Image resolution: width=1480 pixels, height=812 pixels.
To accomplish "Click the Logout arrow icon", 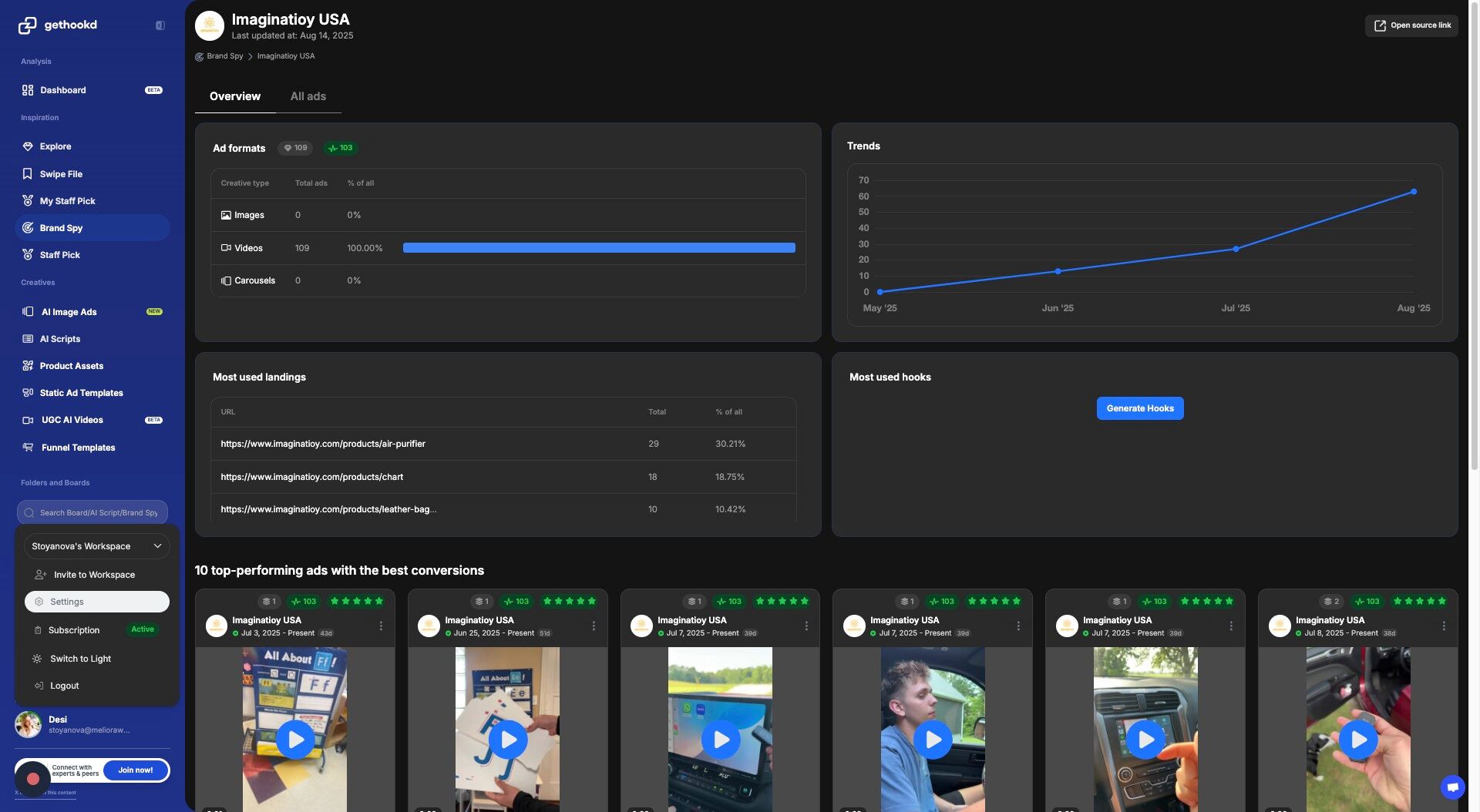I will tap(39, 686).
